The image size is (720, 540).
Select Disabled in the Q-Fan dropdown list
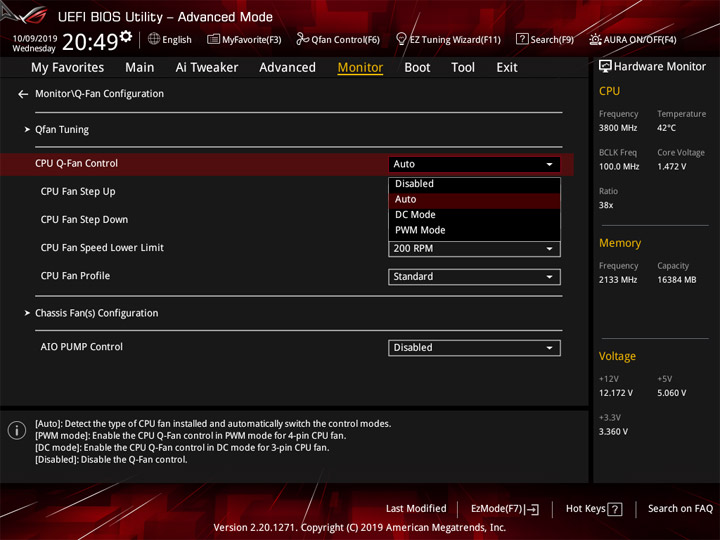point(474,184)
